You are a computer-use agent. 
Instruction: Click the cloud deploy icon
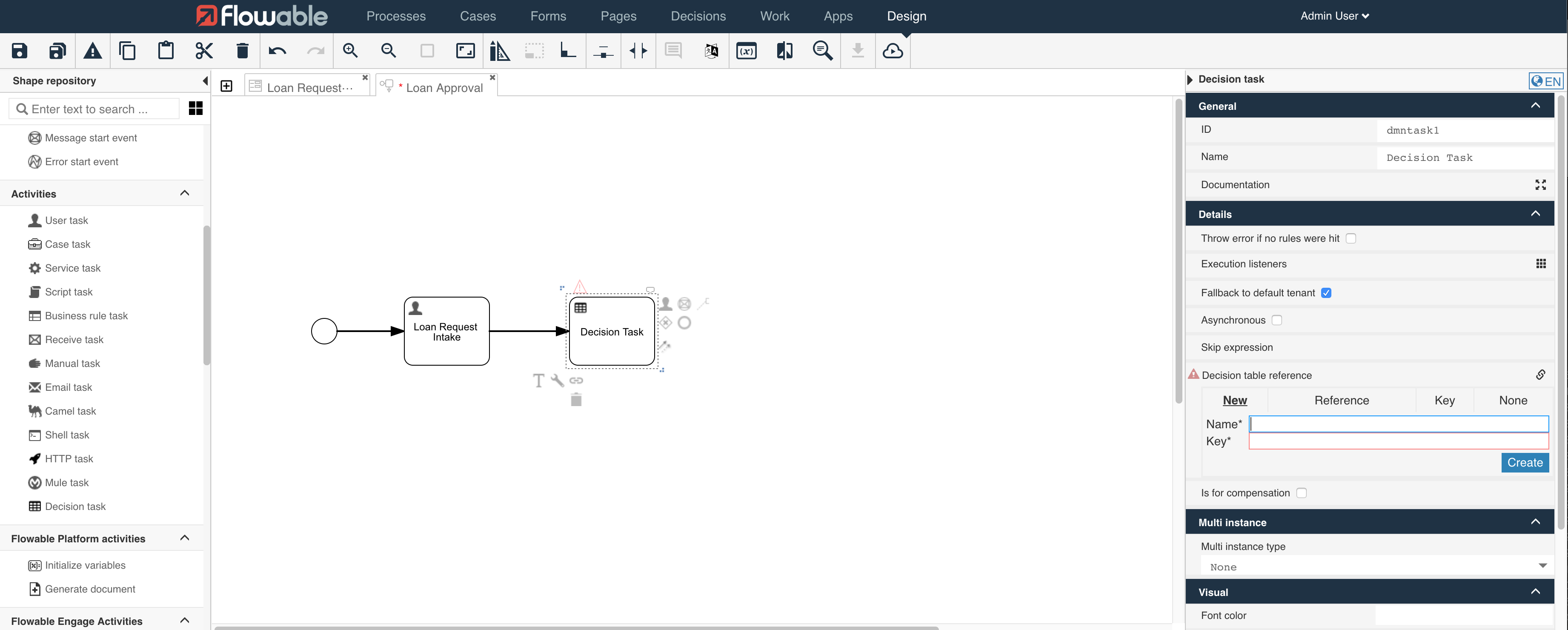pos(893,51)
